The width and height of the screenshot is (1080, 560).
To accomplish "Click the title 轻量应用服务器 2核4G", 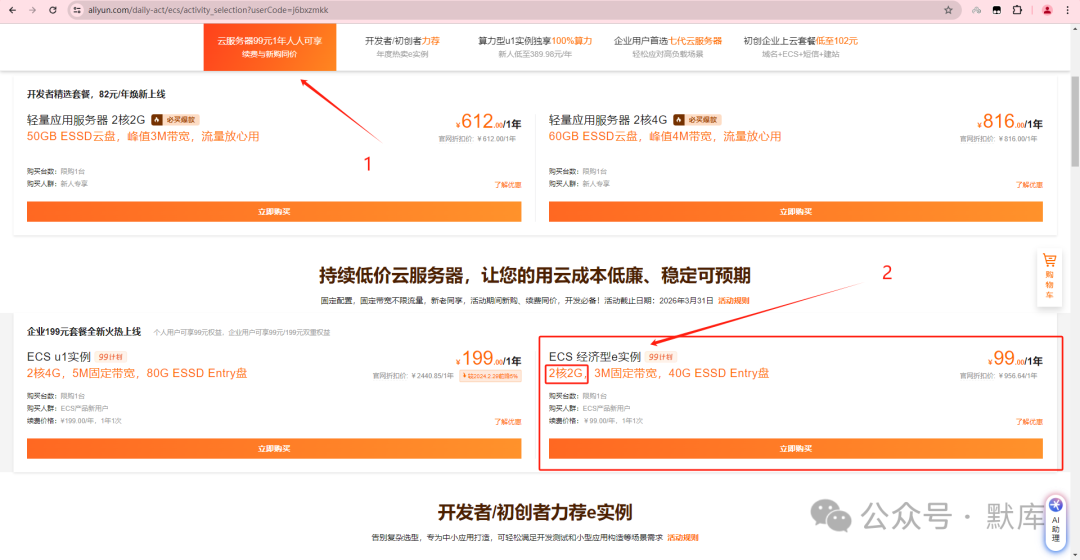I will pos(608,120).
